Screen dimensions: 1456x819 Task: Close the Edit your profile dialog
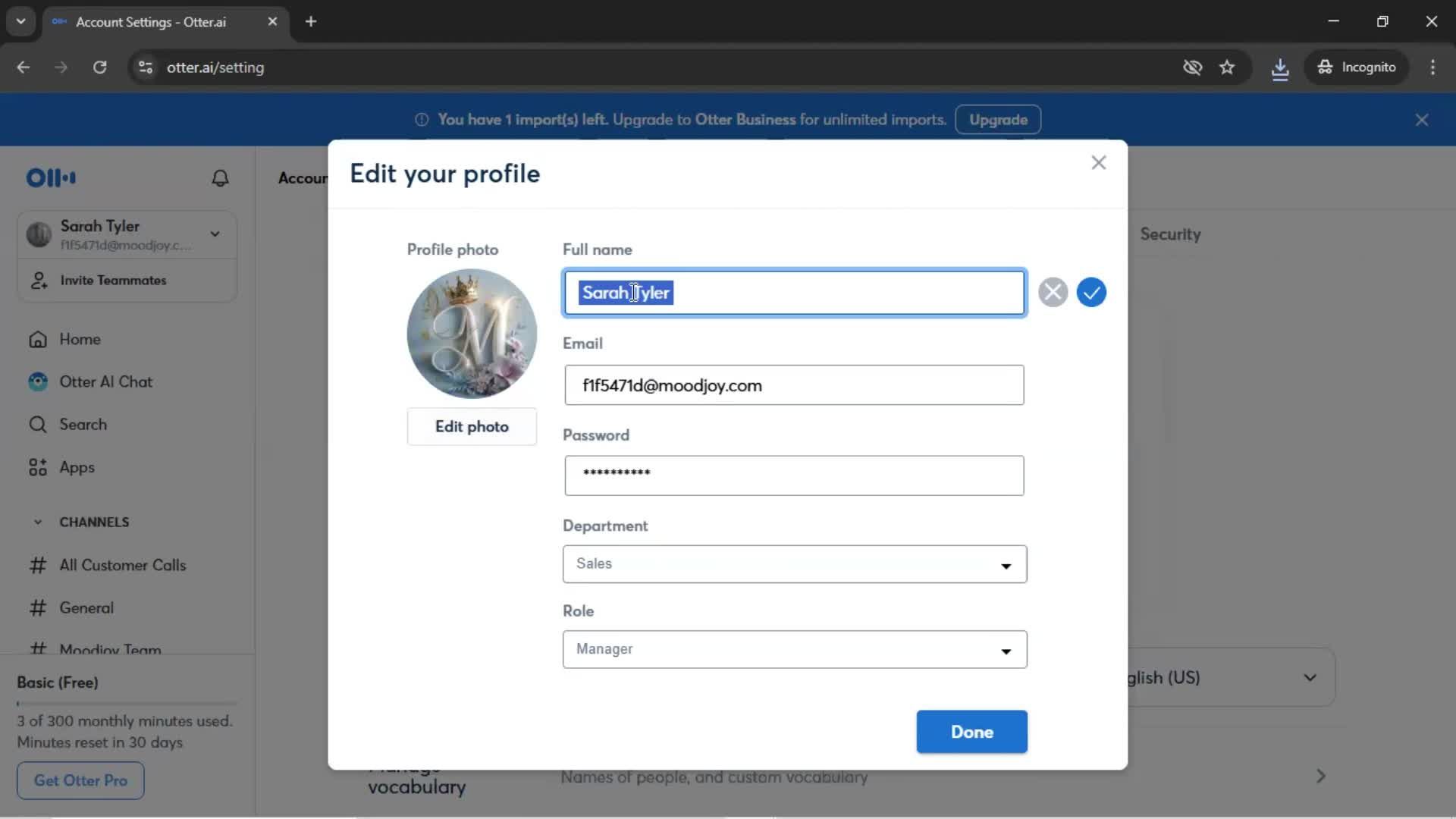pos(1098,162)
